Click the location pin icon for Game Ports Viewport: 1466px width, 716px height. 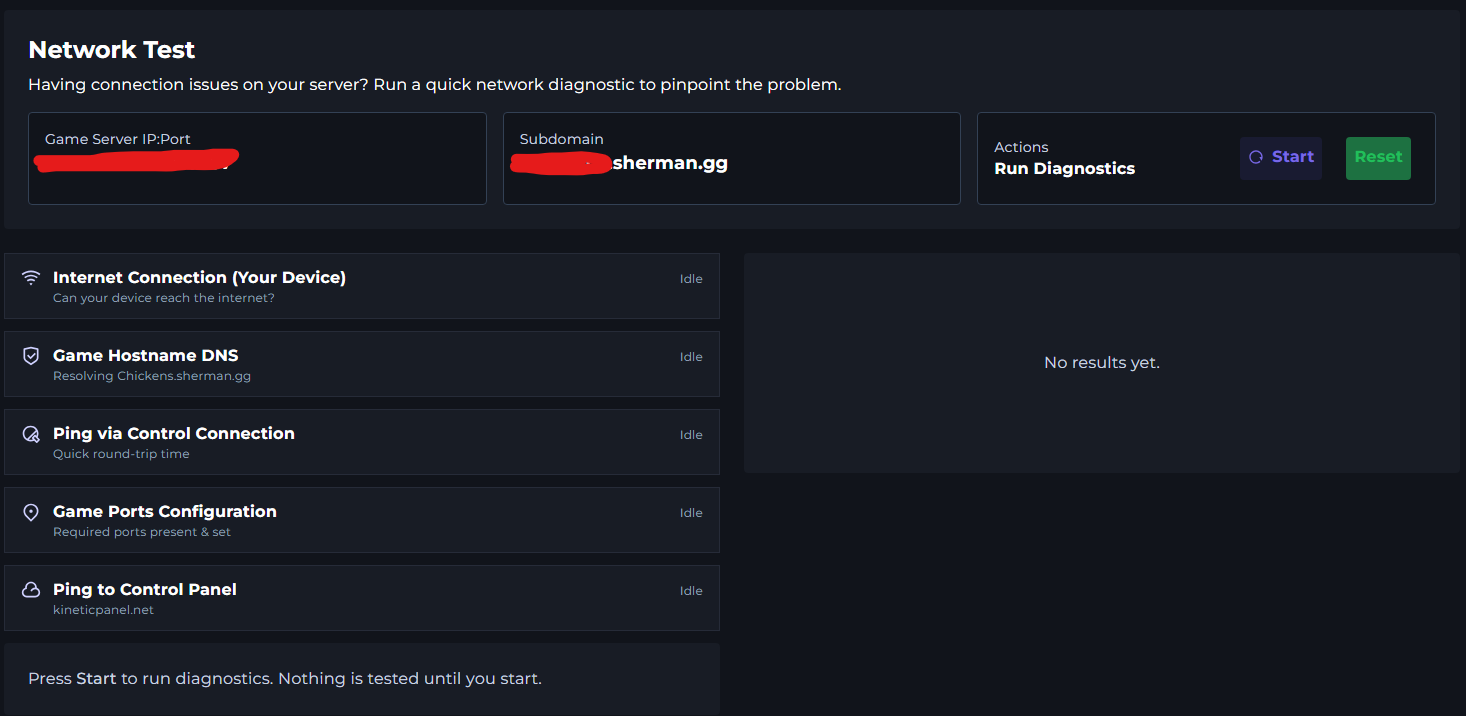pyautogui.click(x=31, y=512)
